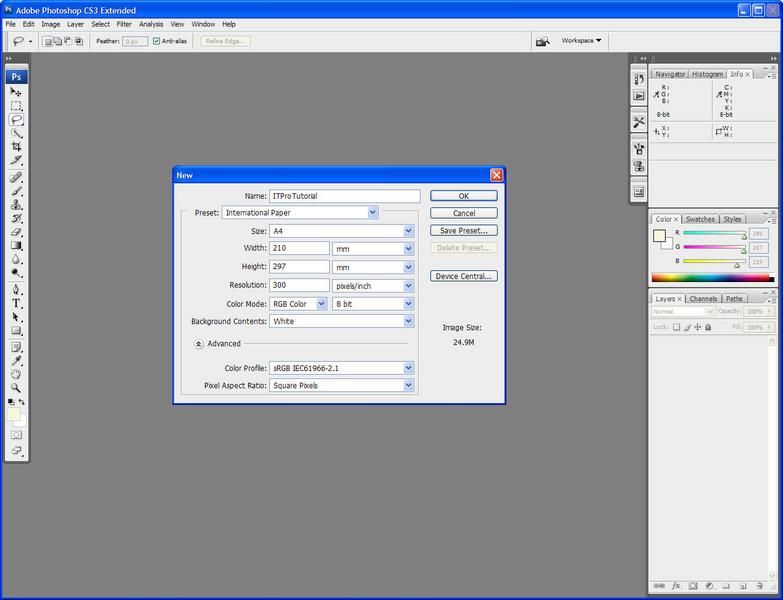Open the Pixel Aspect Ratio dropdown

point(342,385)
